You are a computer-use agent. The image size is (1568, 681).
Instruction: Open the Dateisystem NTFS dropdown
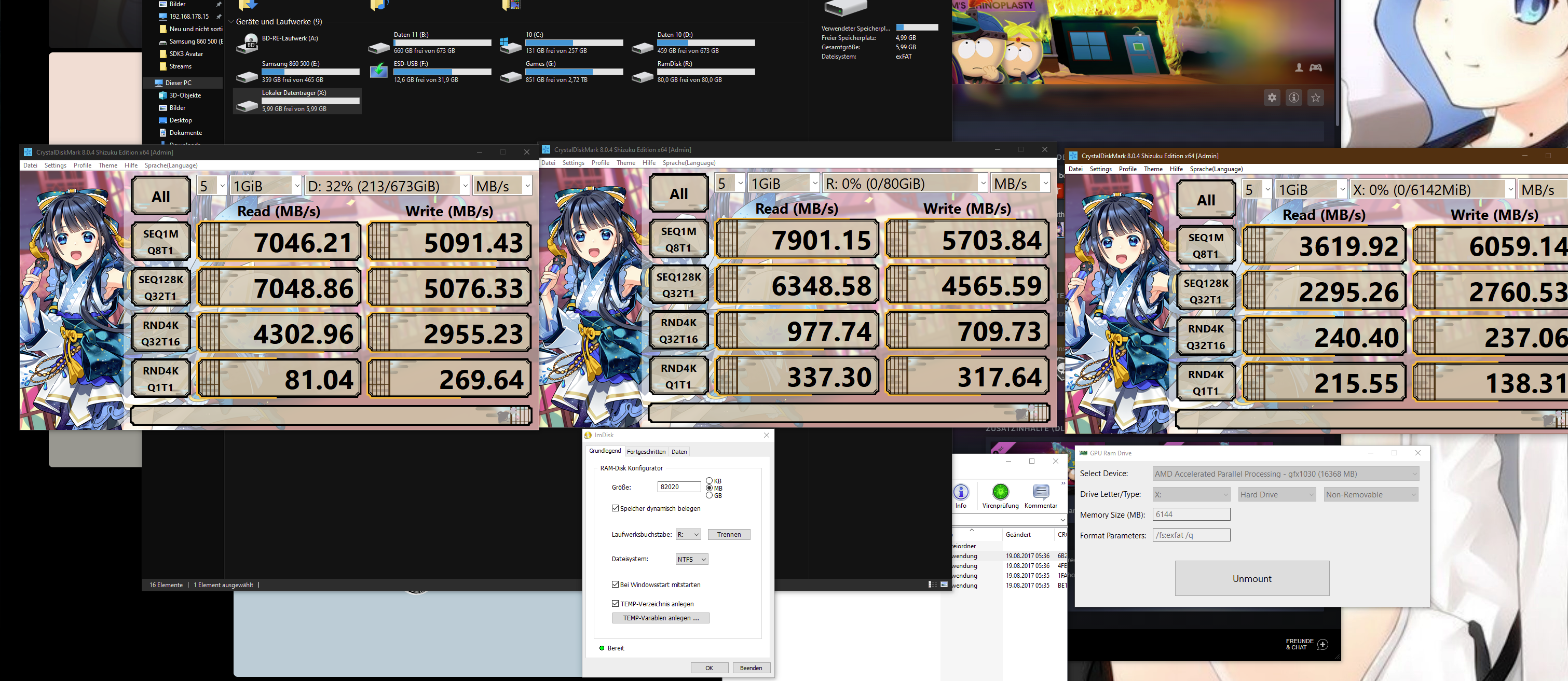point(691,560)
